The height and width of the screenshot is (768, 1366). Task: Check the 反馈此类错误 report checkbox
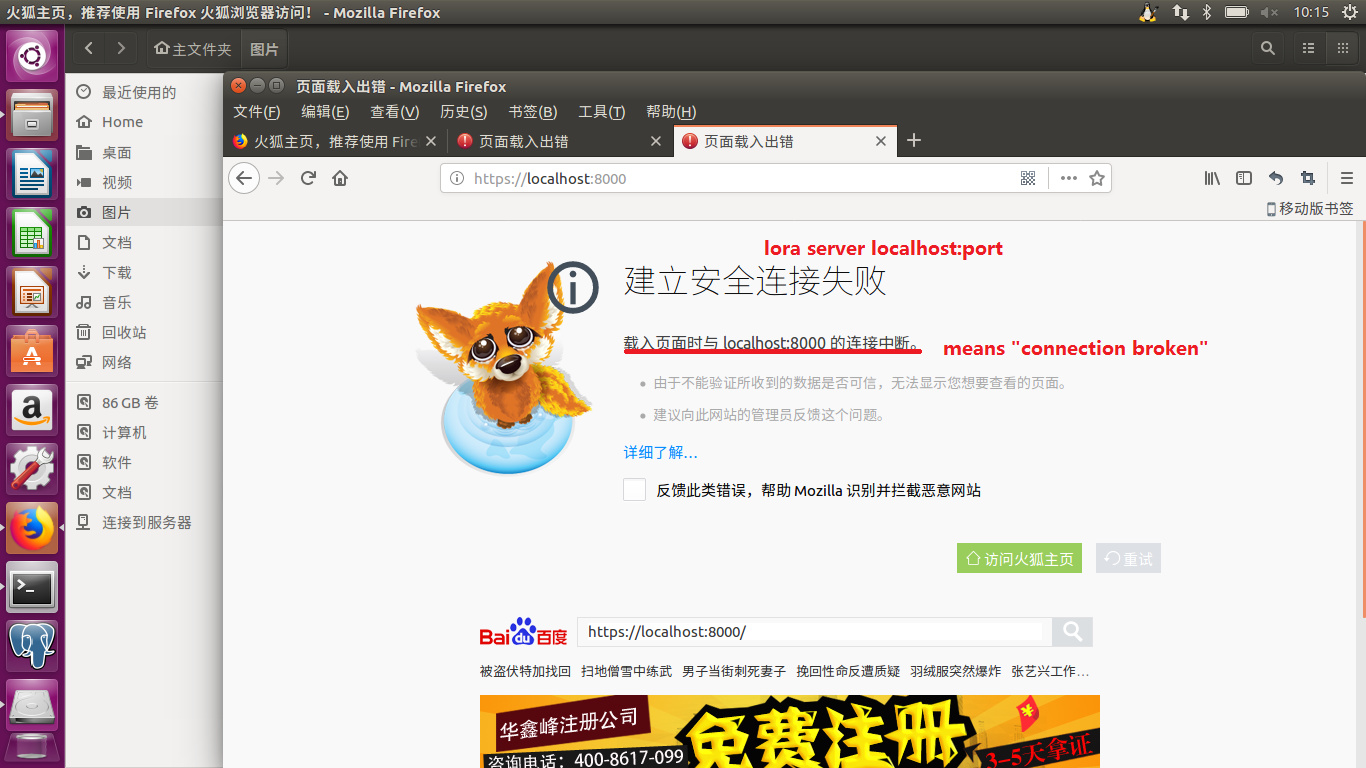(x=634, y=490)
